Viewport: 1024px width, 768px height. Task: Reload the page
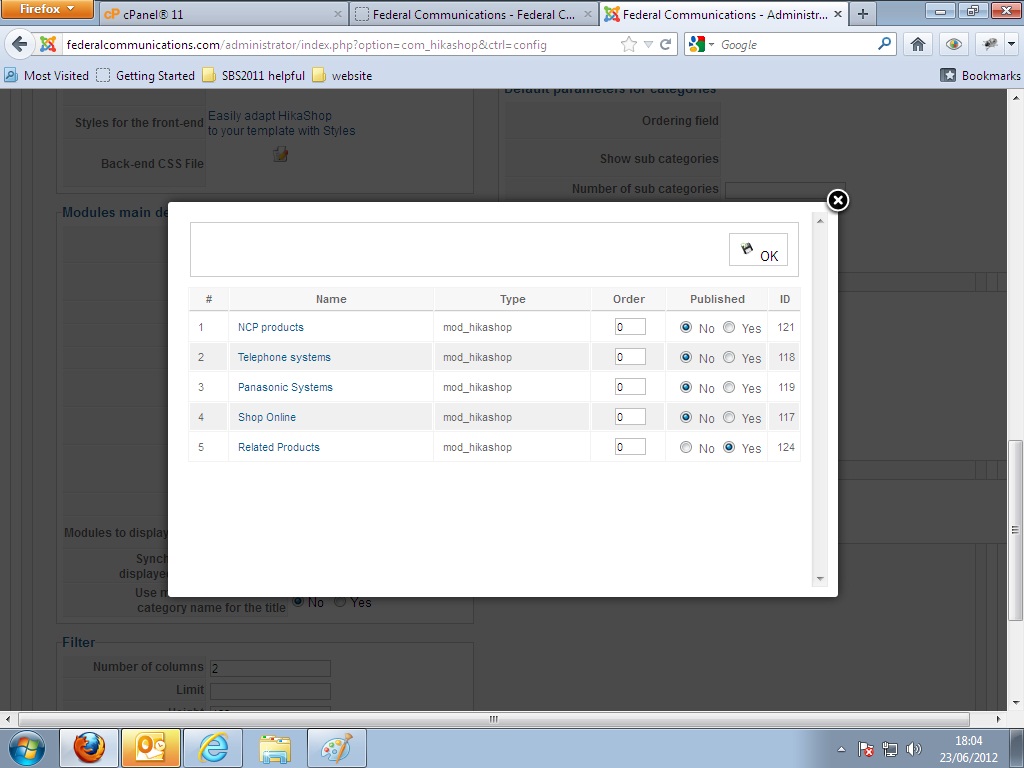[665, 44]
